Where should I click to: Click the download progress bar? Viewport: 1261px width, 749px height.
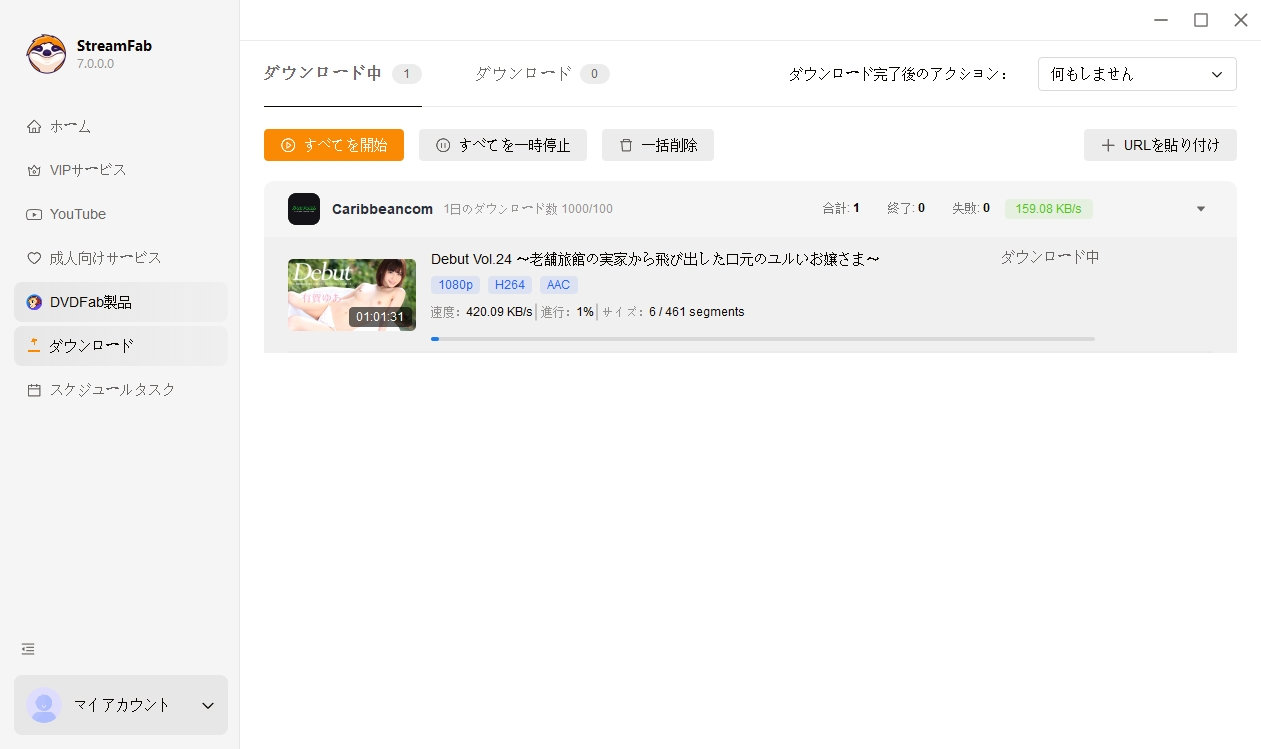(x=762, y=339)
